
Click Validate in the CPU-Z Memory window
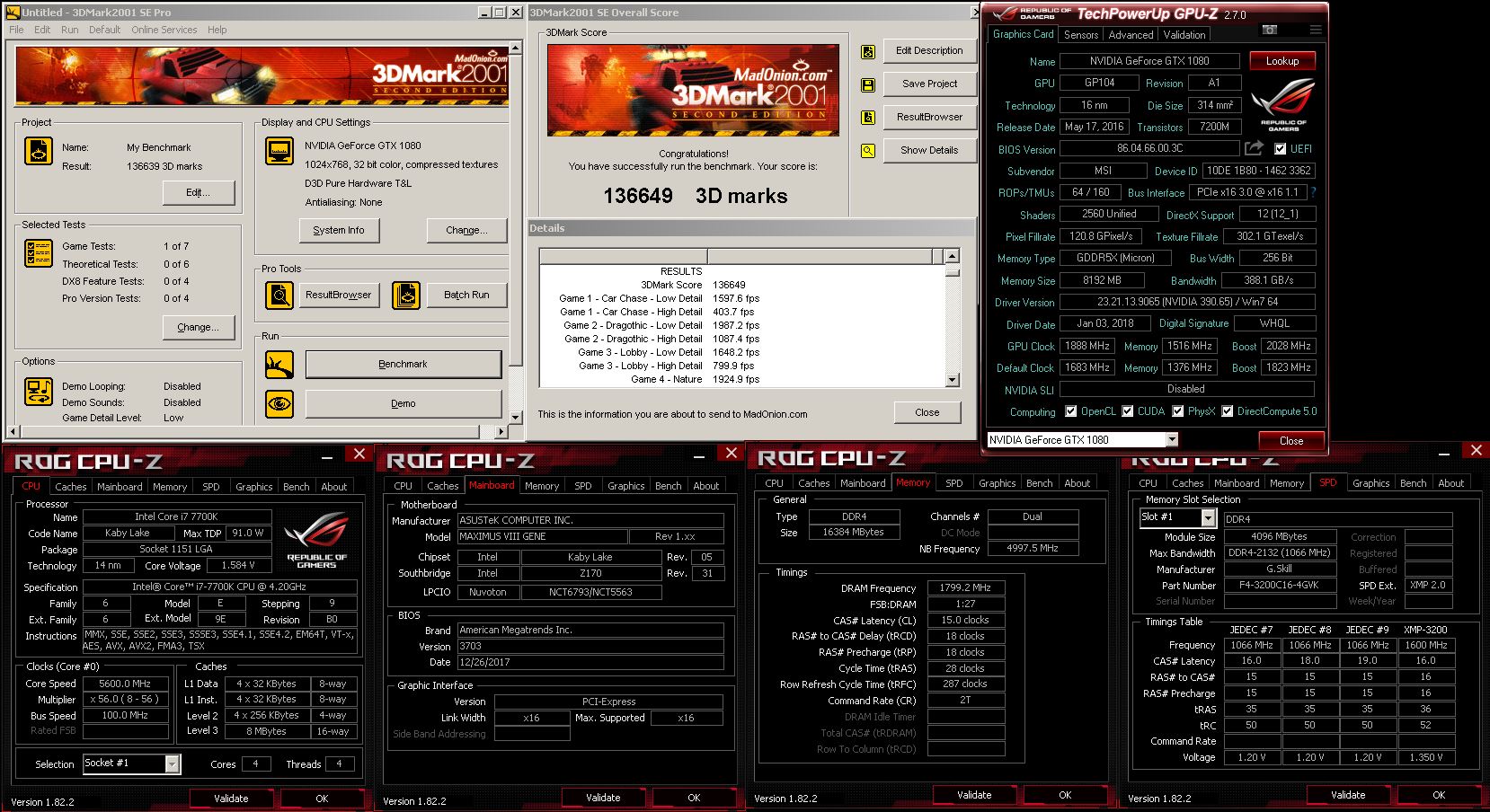[974, 795]
